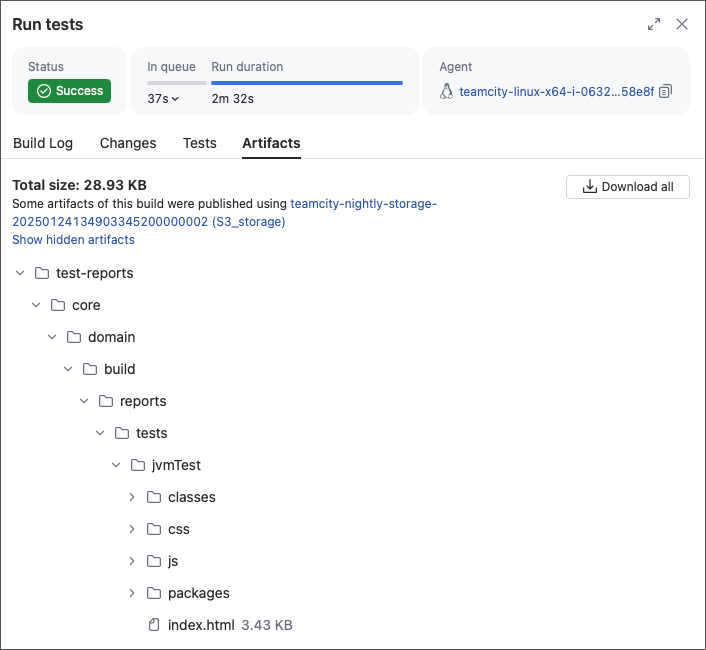The width and height of the screenshot is (706, 650).
Task: Collapse the reports folder
Action: click(84, 401)
